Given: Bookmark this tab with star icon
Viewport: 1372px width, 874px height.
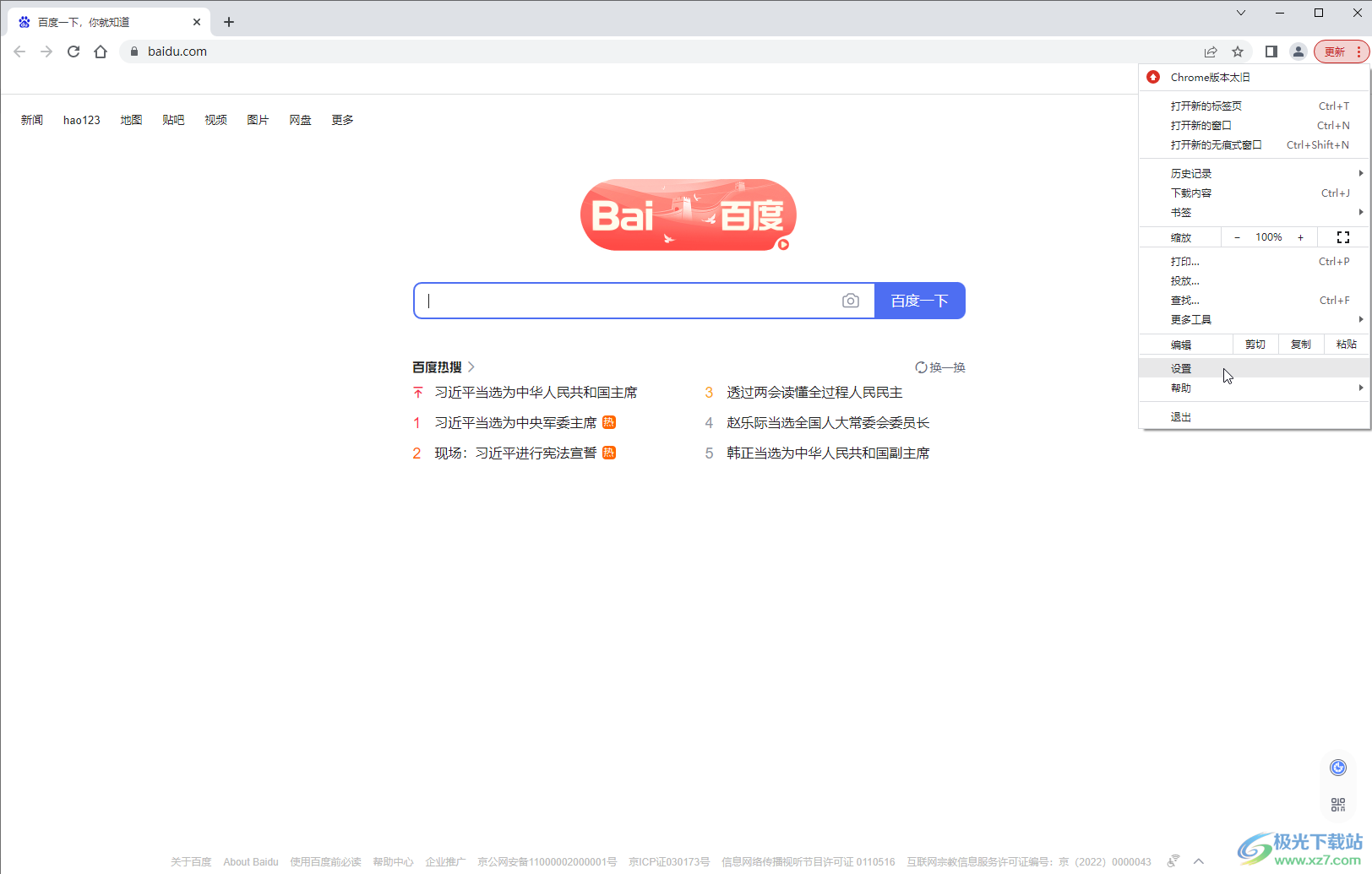Looking at the screenshot, I should point(1238,52).
